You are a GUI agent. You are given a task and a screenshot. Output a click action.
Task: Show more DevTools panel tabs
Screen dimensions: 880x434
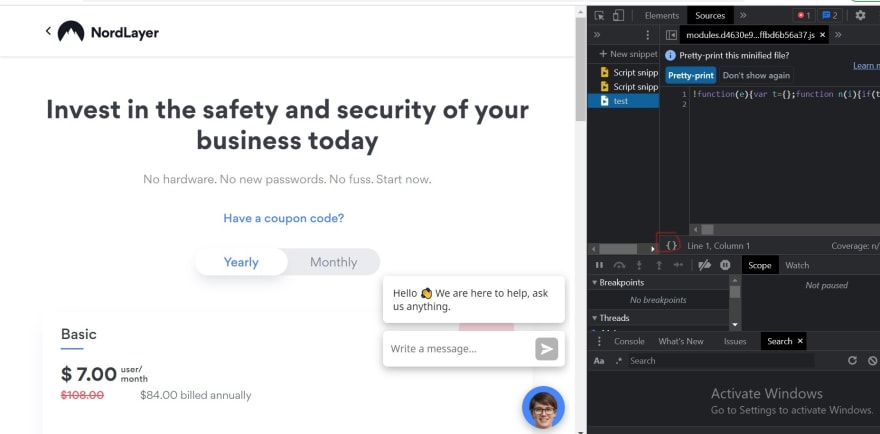click(743, 16)
